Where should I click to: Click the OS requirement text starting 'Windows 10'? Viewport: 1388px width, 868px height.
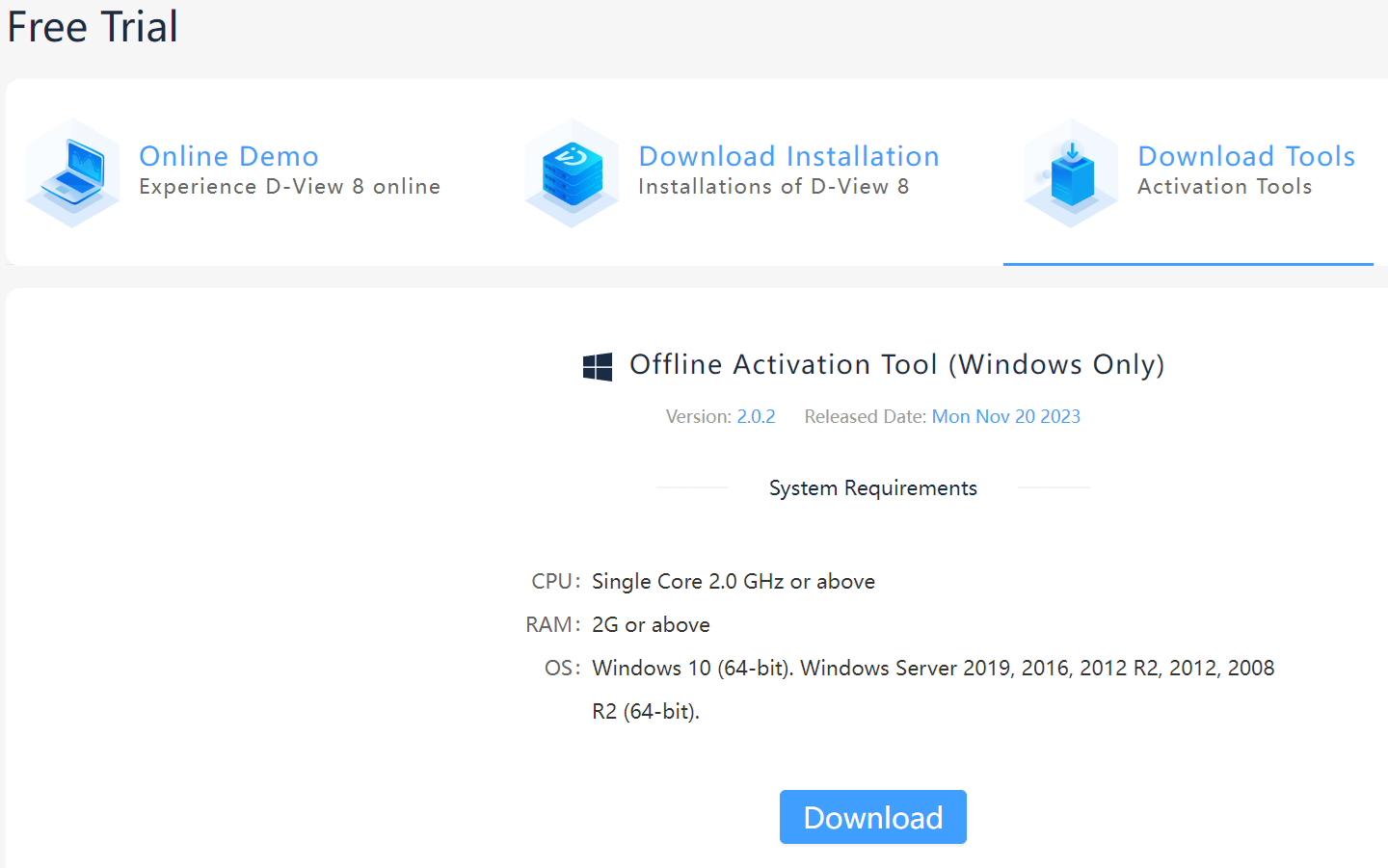[x=933, y=690]
